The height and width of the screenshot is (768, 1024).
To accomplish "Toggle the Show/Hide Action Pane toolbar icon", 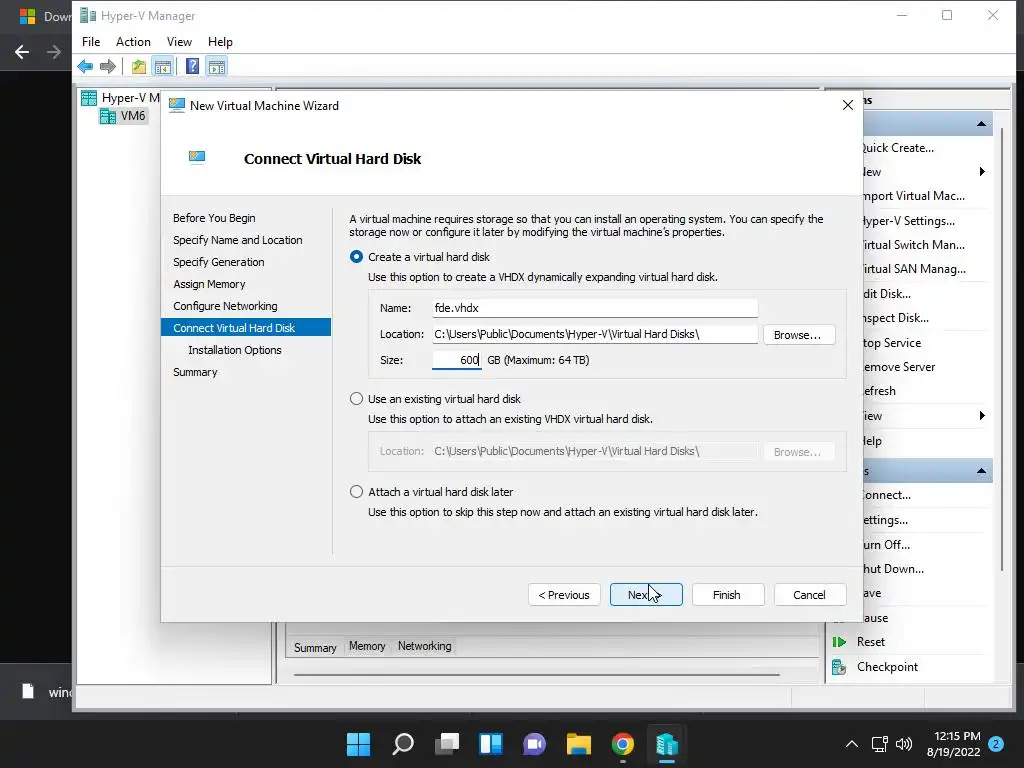I will [x=217, y=66].
